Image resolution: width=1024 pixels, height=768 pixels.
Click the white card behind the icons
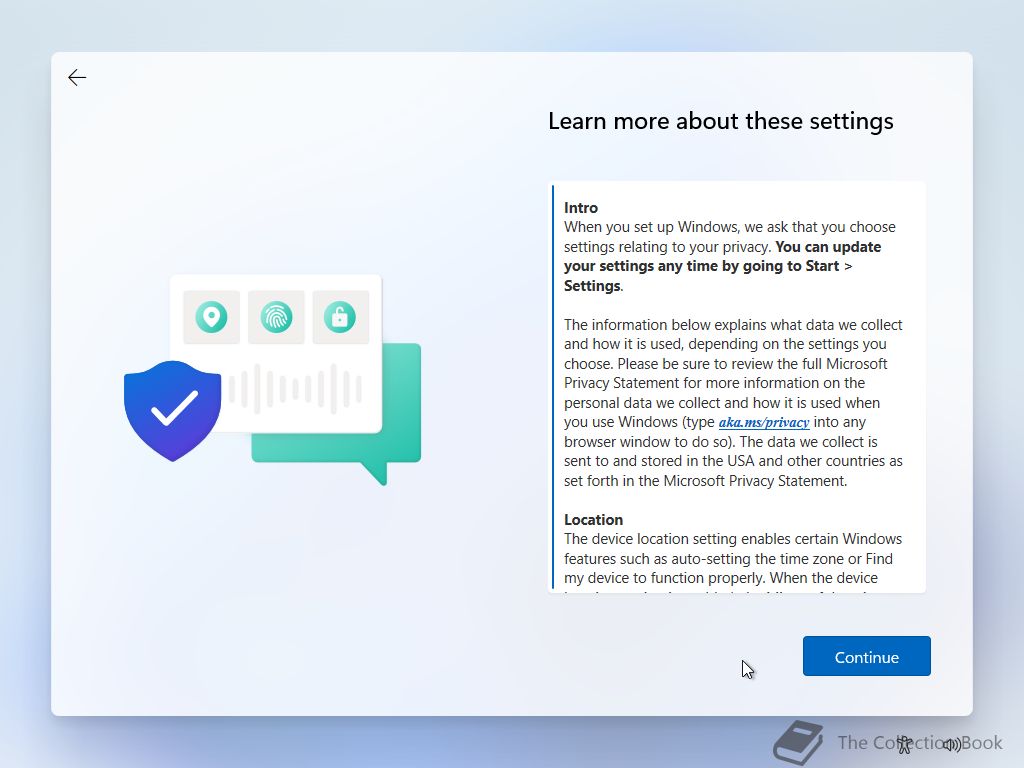pyautogui.click(x=276, y=355)
